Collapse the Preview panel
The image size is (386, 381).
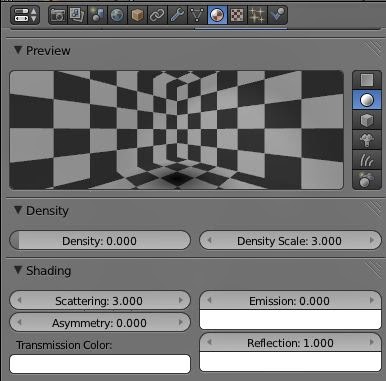18,50
